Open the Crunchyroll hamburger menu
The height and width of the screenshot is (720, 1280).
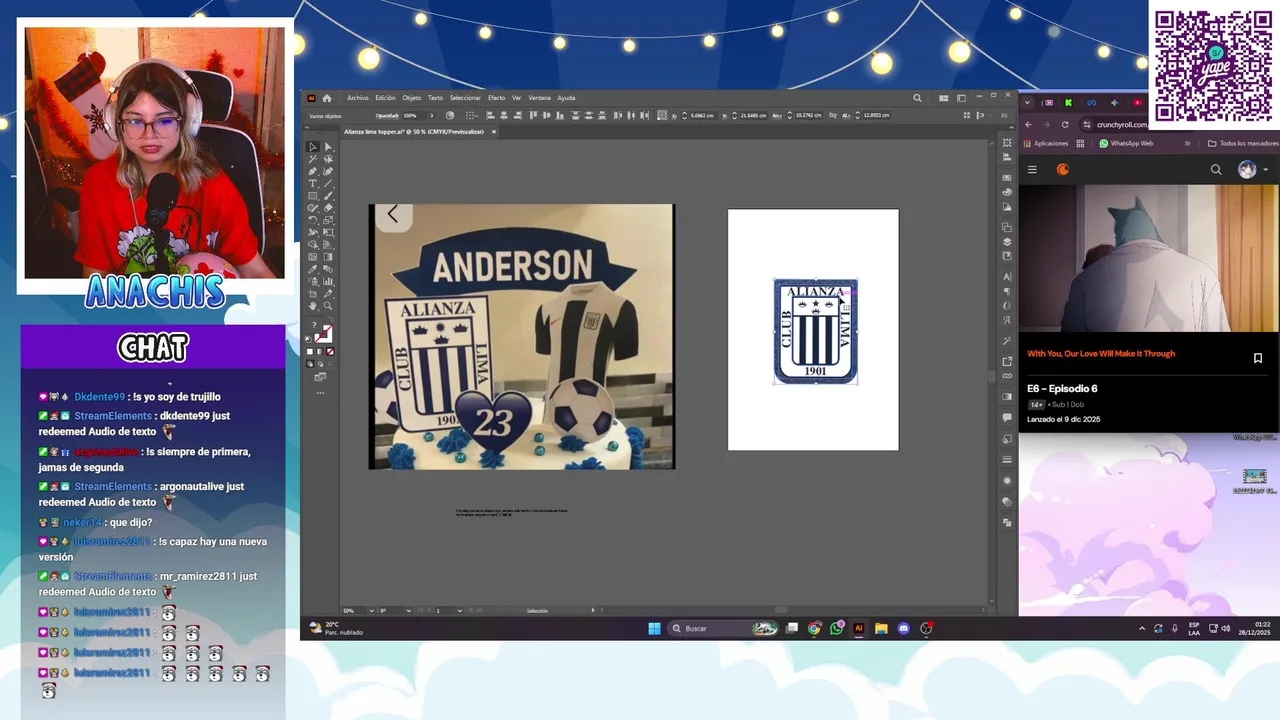click(1032, 170)
